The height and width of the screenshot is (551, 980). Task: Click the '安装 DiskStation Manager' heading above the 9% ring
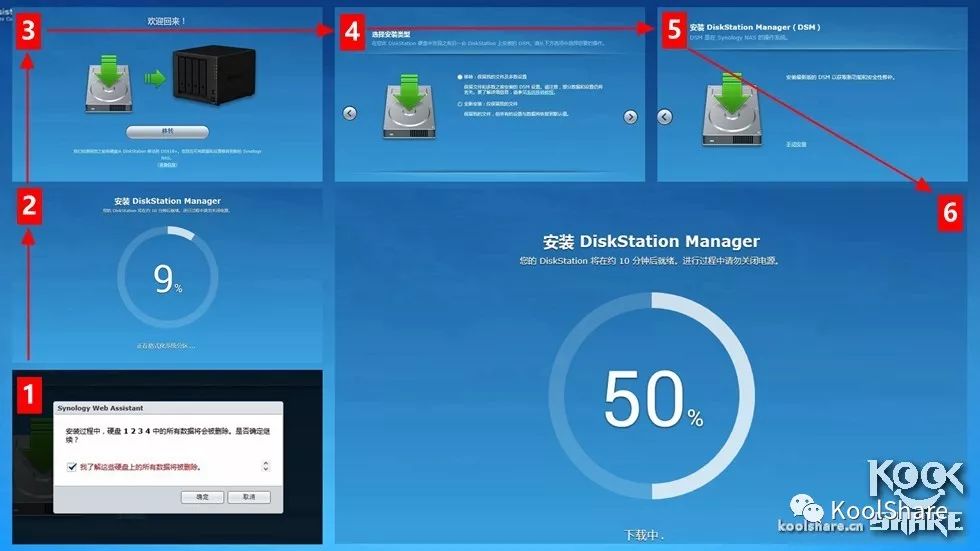(x=168, y=201)
